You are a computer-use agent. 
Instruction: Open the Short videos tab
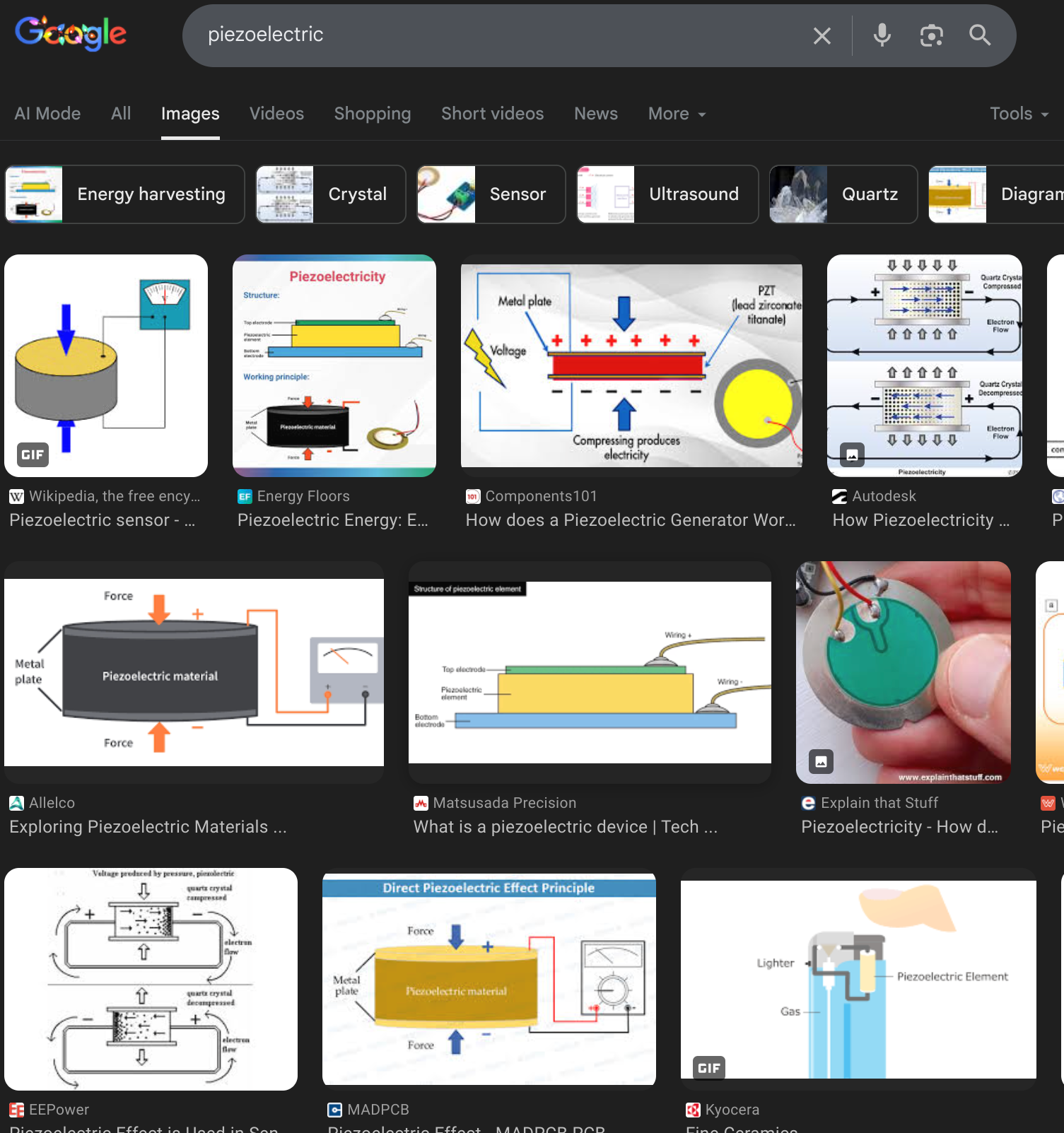(x=493, y=114)
